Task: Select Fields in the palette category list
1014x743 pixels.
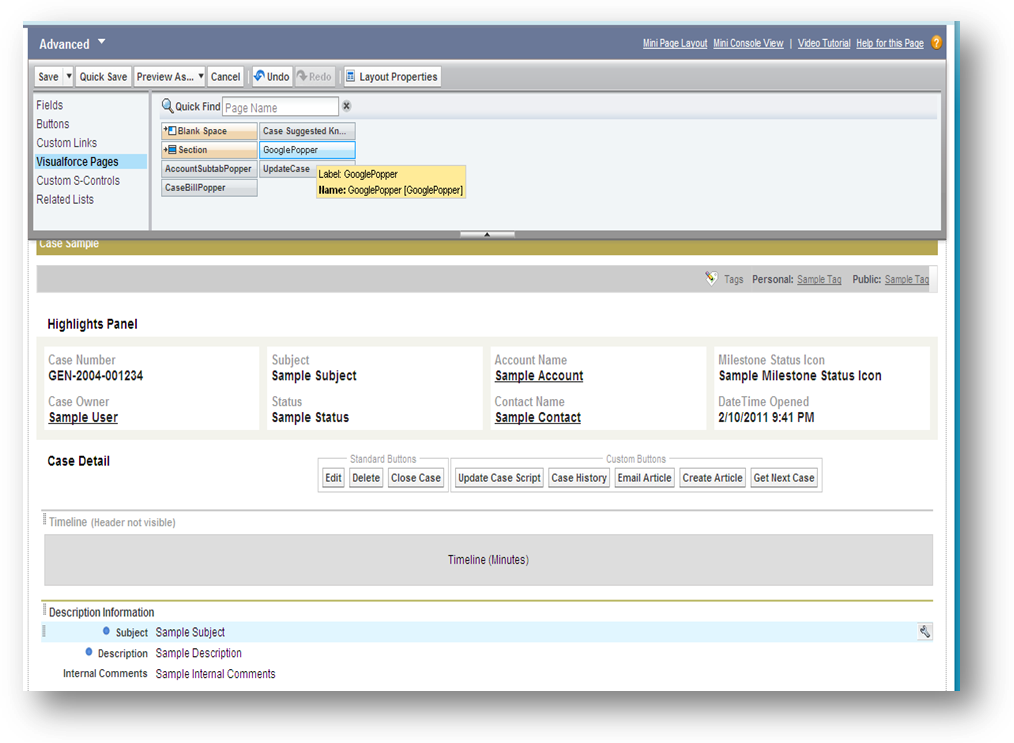Action: tap(50, 105)
